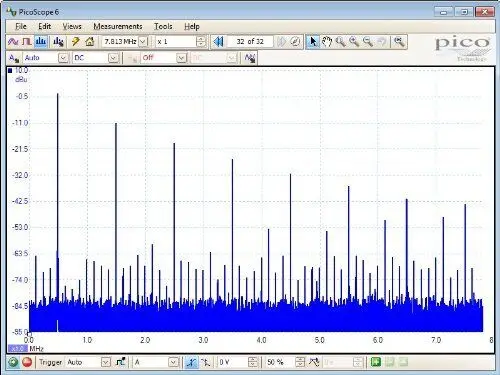
Task: Click the green Start capture button
Action: click(x=13, y=362)
